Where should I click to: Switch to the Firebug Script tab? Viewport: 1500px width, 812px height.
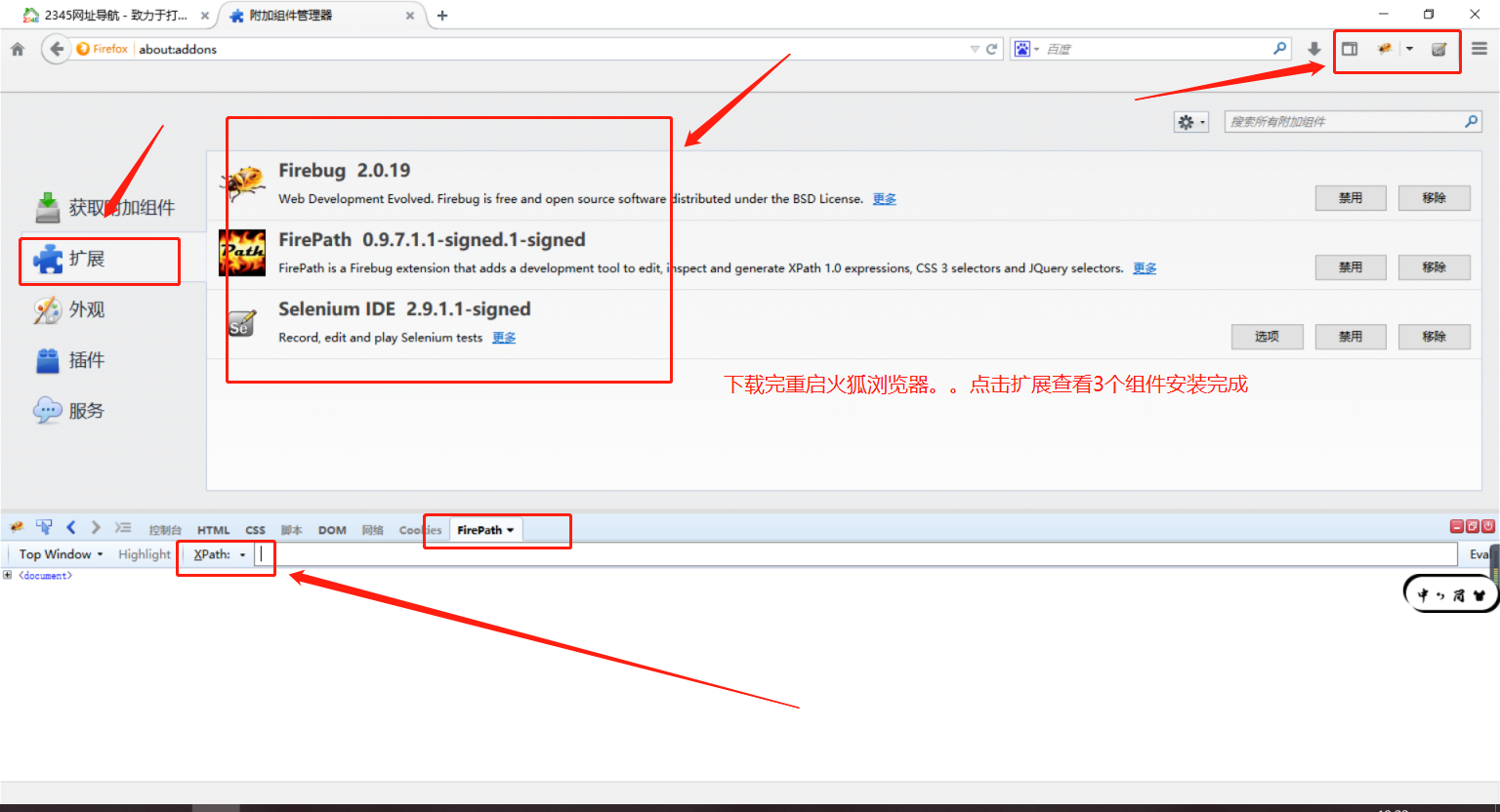(x=291, y=530)
